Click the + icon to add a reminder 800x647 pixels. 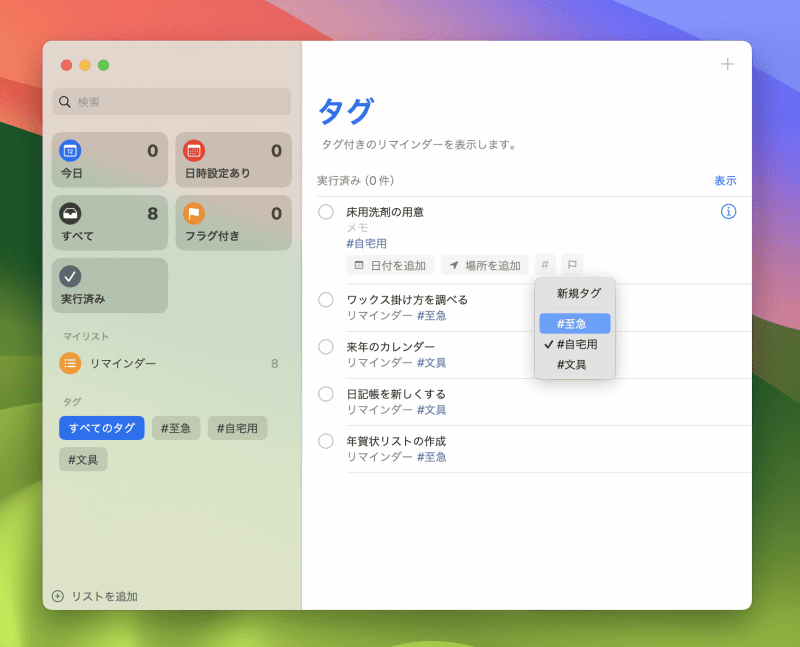[727, 64]
